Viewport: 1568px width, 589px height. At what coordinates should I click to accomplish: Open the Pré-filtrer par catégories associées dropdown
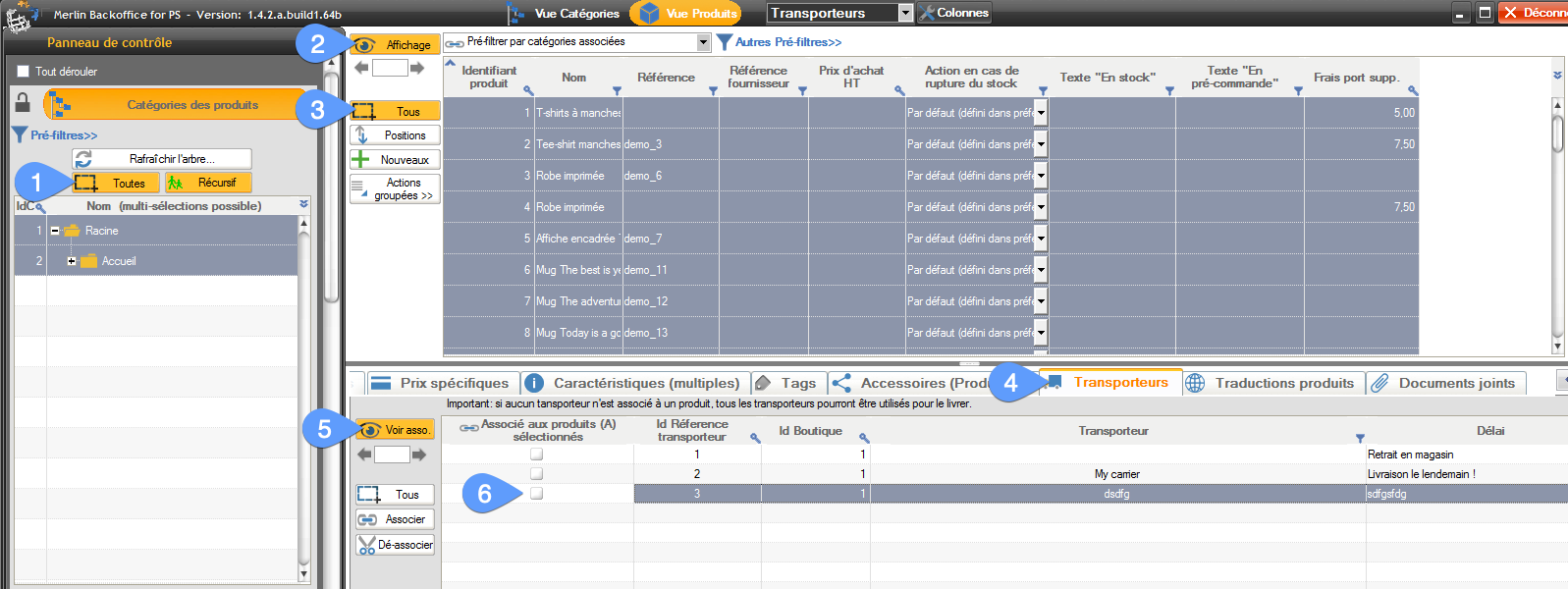(703, 42)
